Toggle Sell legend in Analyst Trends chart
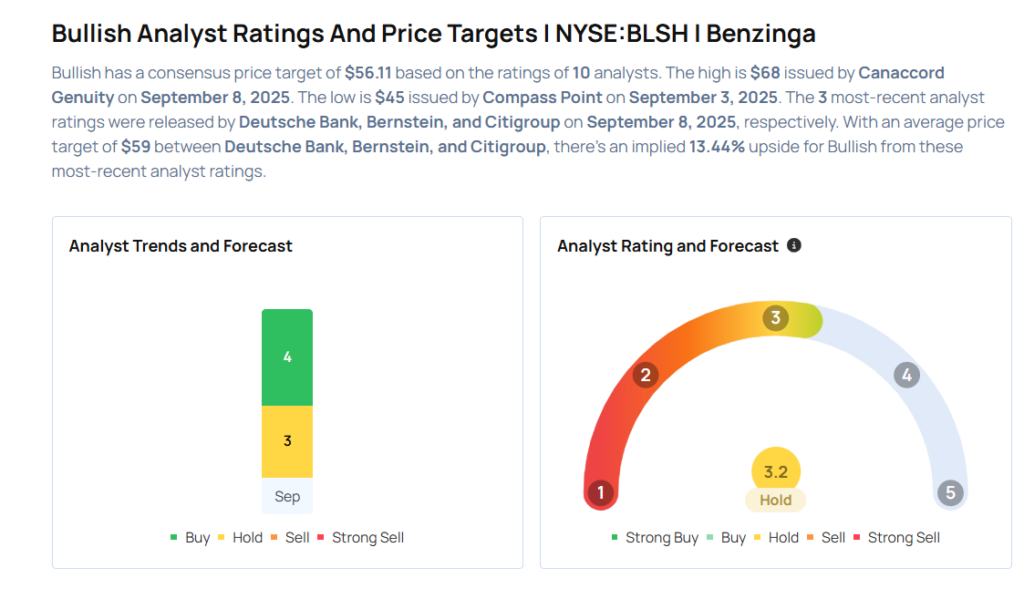Screen dimensions: 1024x589 (x=290, y=537)
